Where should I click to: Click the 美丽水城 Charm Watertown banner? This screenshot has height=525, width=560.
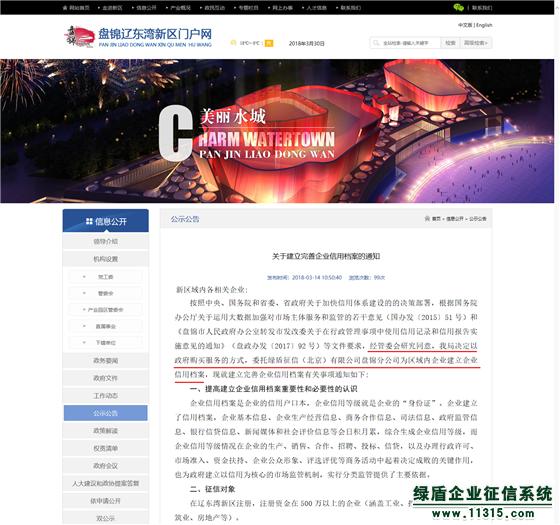(277, 131)
